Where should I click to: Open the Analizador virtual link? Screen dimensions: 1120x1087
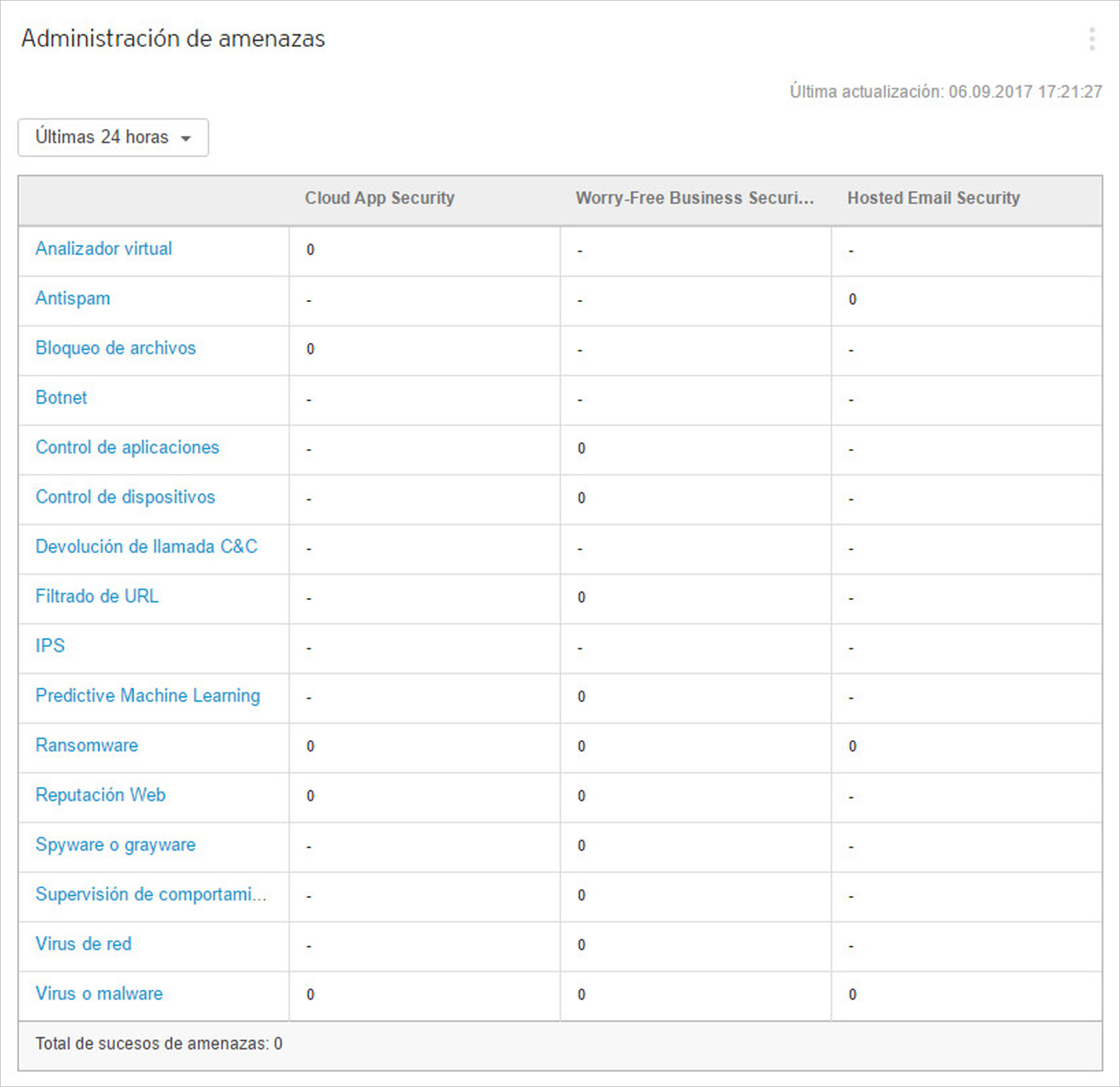tap(103, 249)
